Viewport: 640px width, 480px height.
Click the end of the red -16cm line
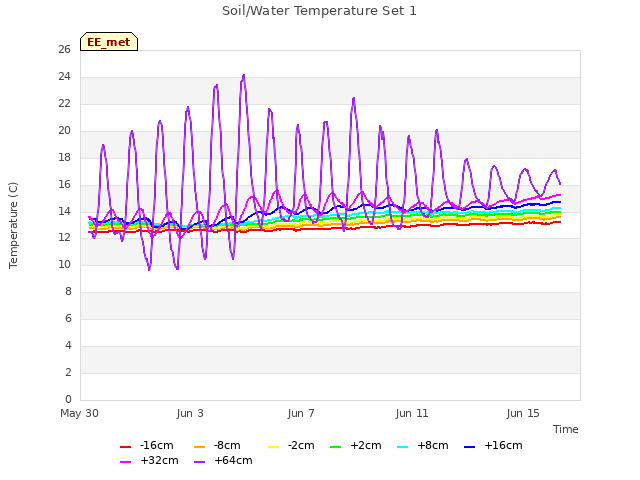point(560,222)
